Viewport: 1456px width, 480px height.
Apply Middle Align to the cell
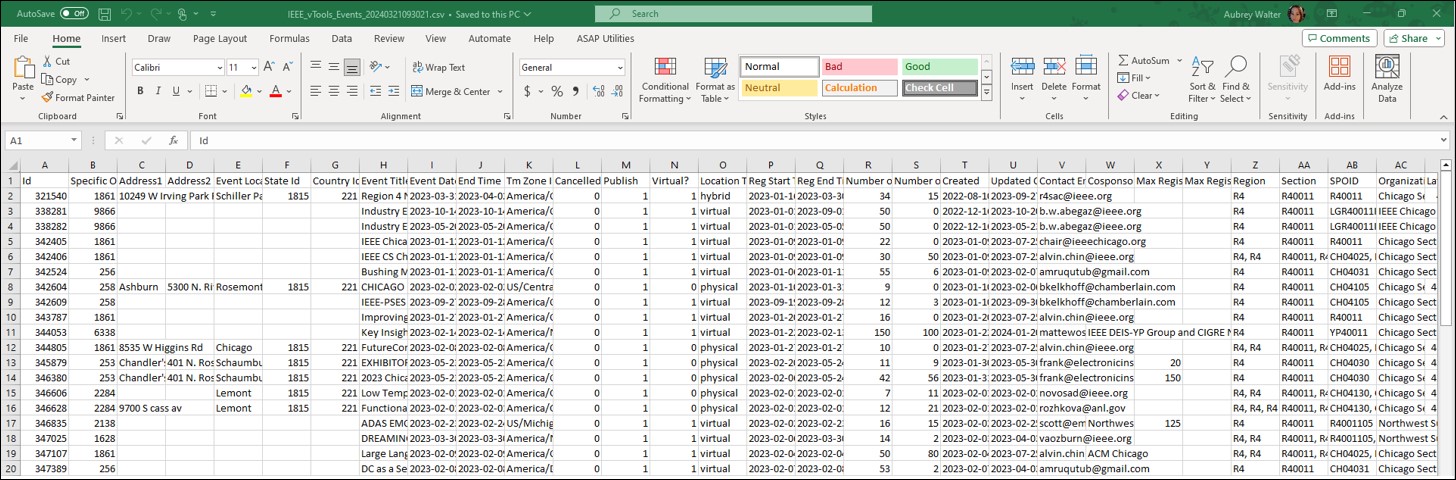pyautogui.click(x=334, y=67)
